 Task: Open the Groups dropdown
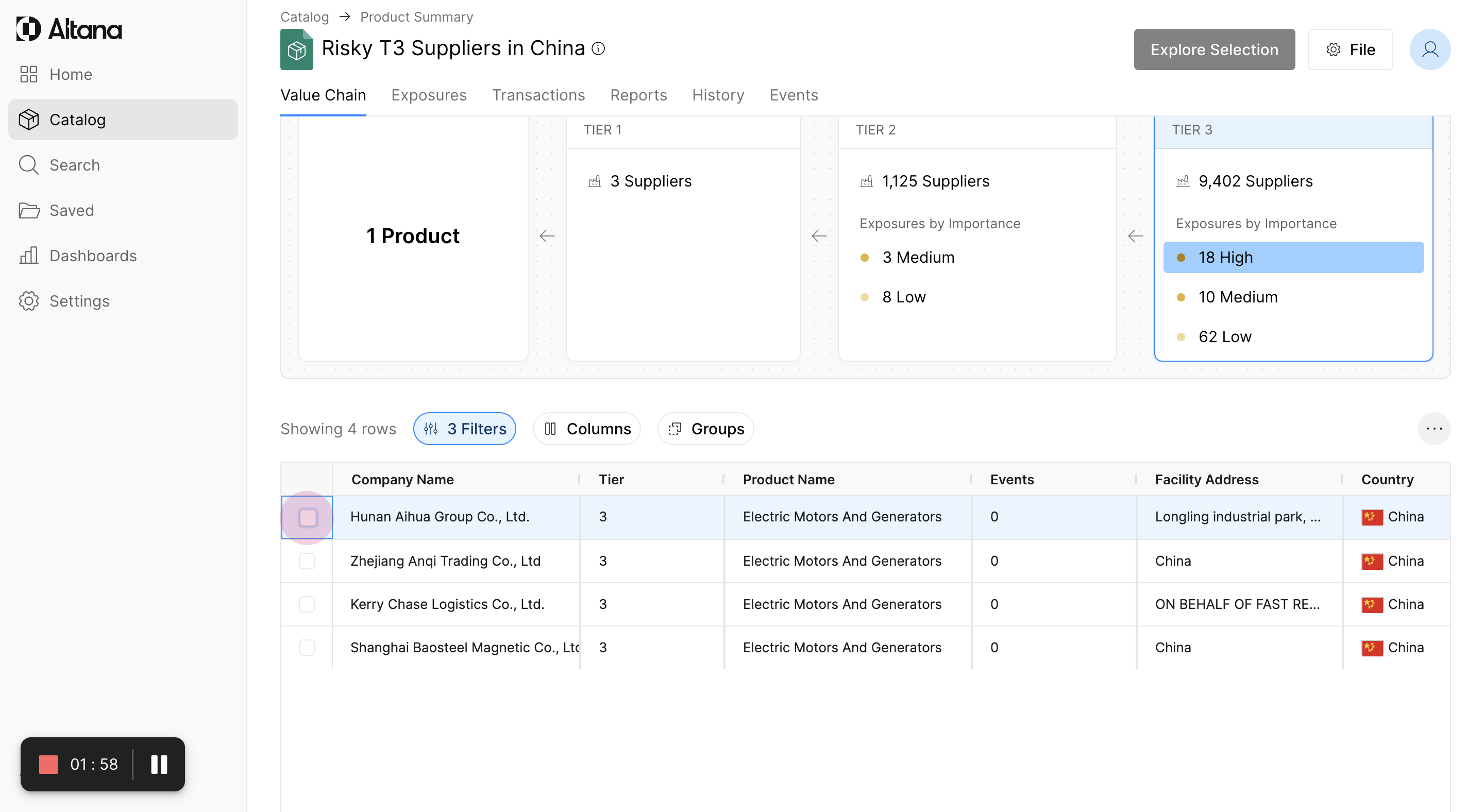[706, 429]
